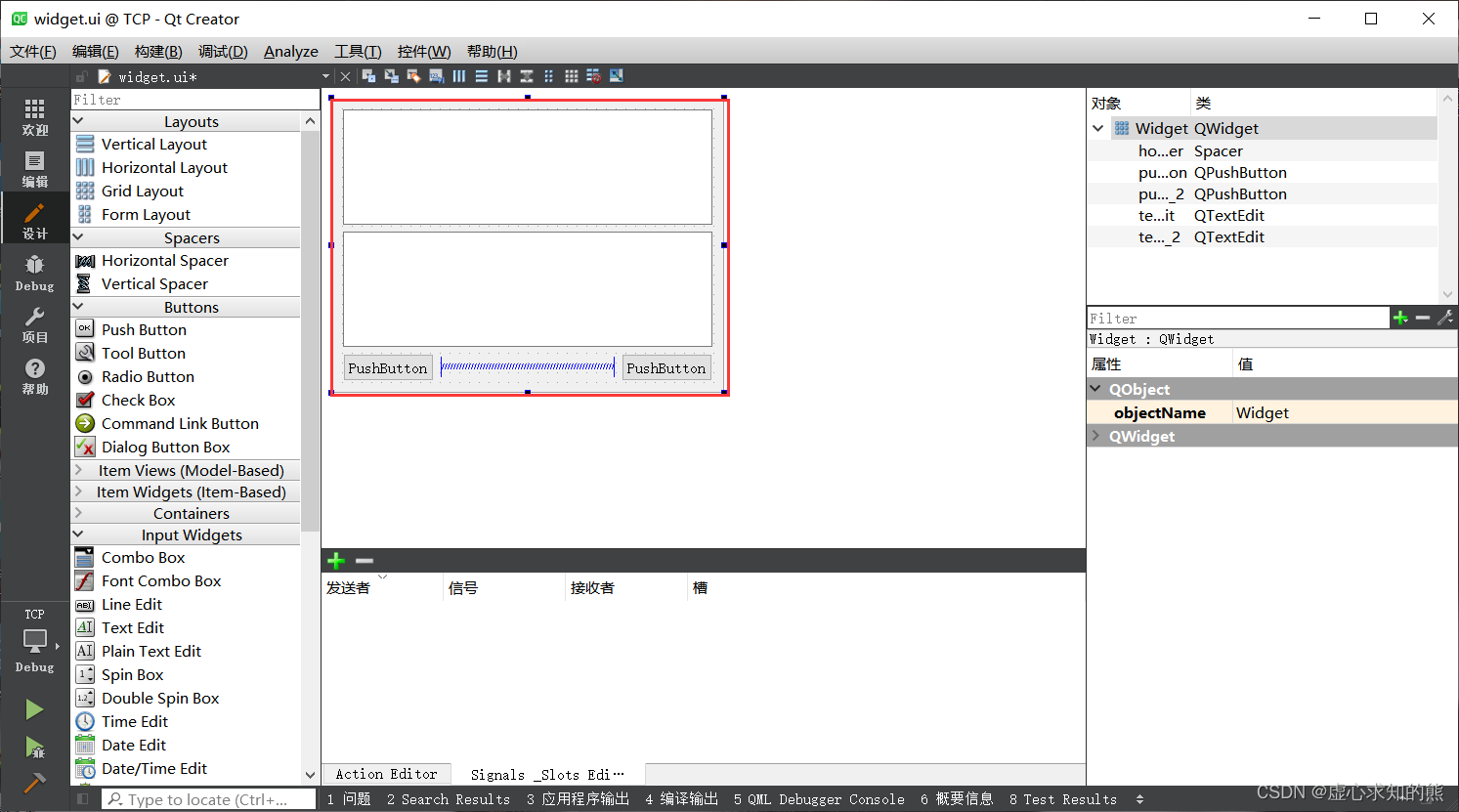
Task: Select the left PushButton on form
Action: coord(388,368)
